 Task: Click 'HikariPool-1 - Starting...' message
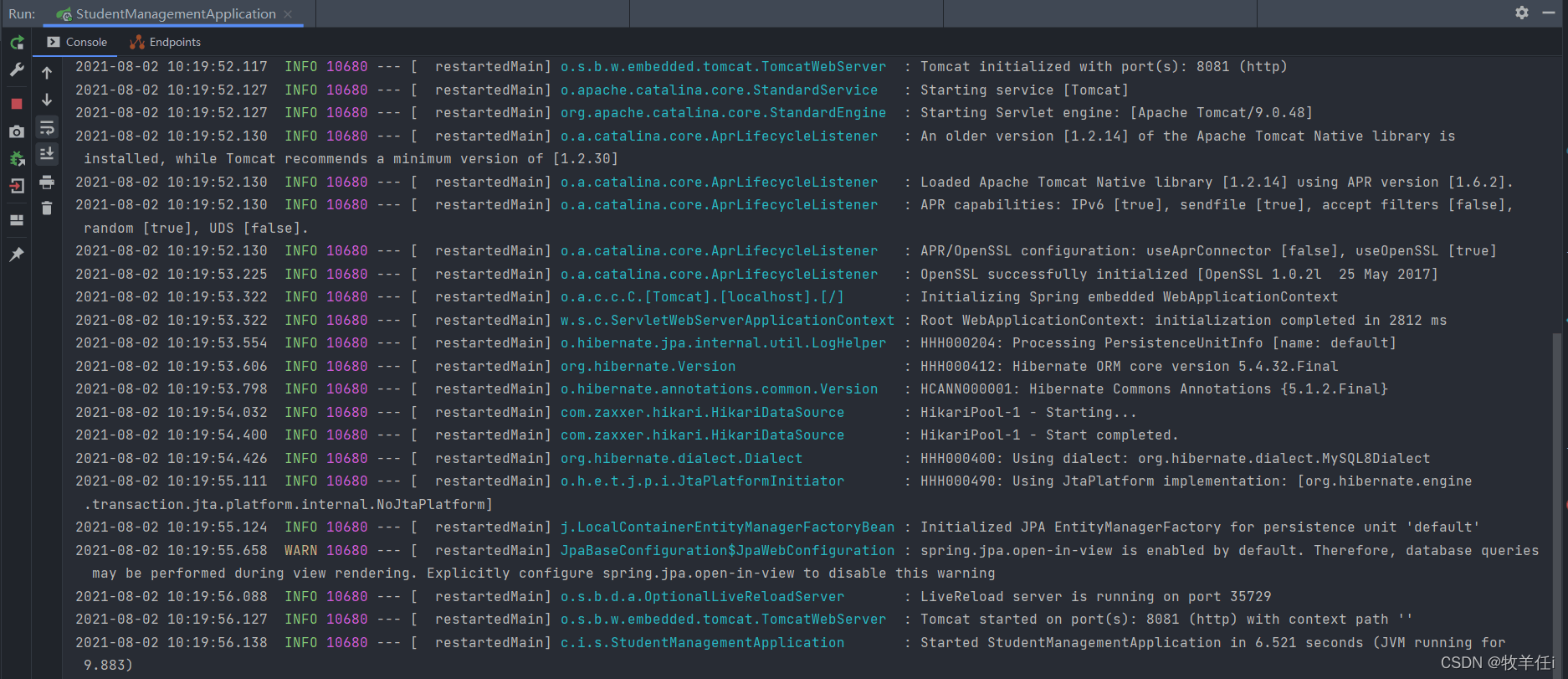click(x=1028, y=412)
